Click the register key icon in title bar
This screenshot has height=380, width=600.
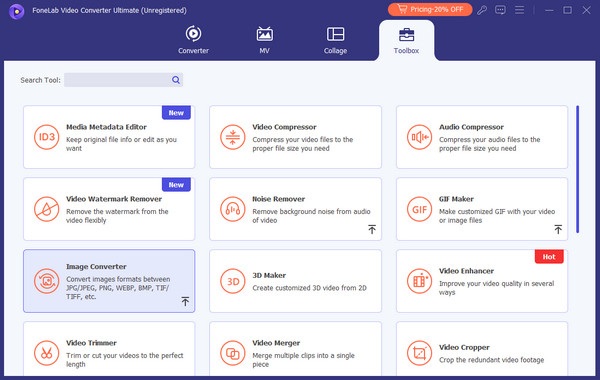[x=482, y=10]
